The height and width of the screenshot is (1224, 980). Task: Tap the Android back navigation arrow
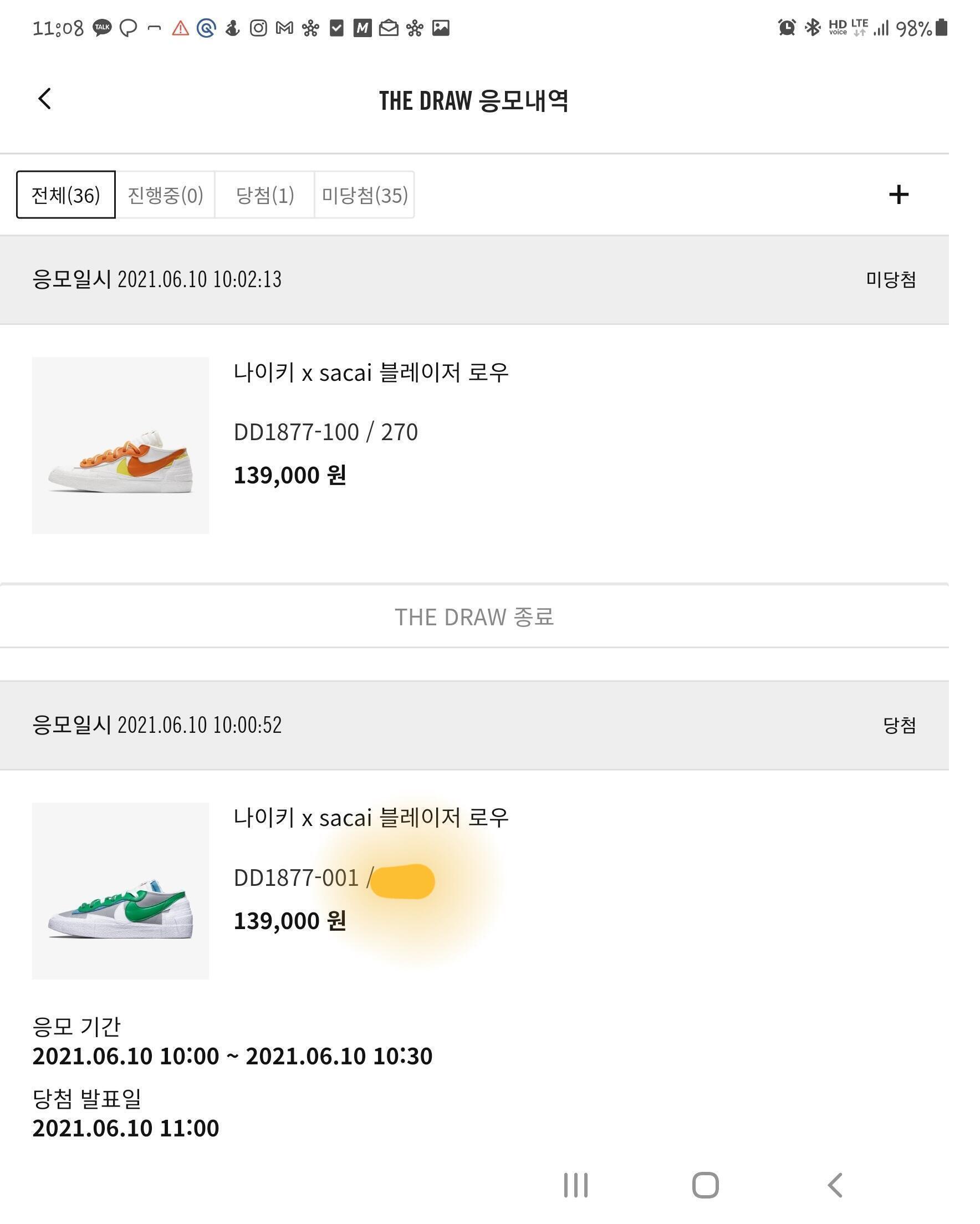[835, 1185]
